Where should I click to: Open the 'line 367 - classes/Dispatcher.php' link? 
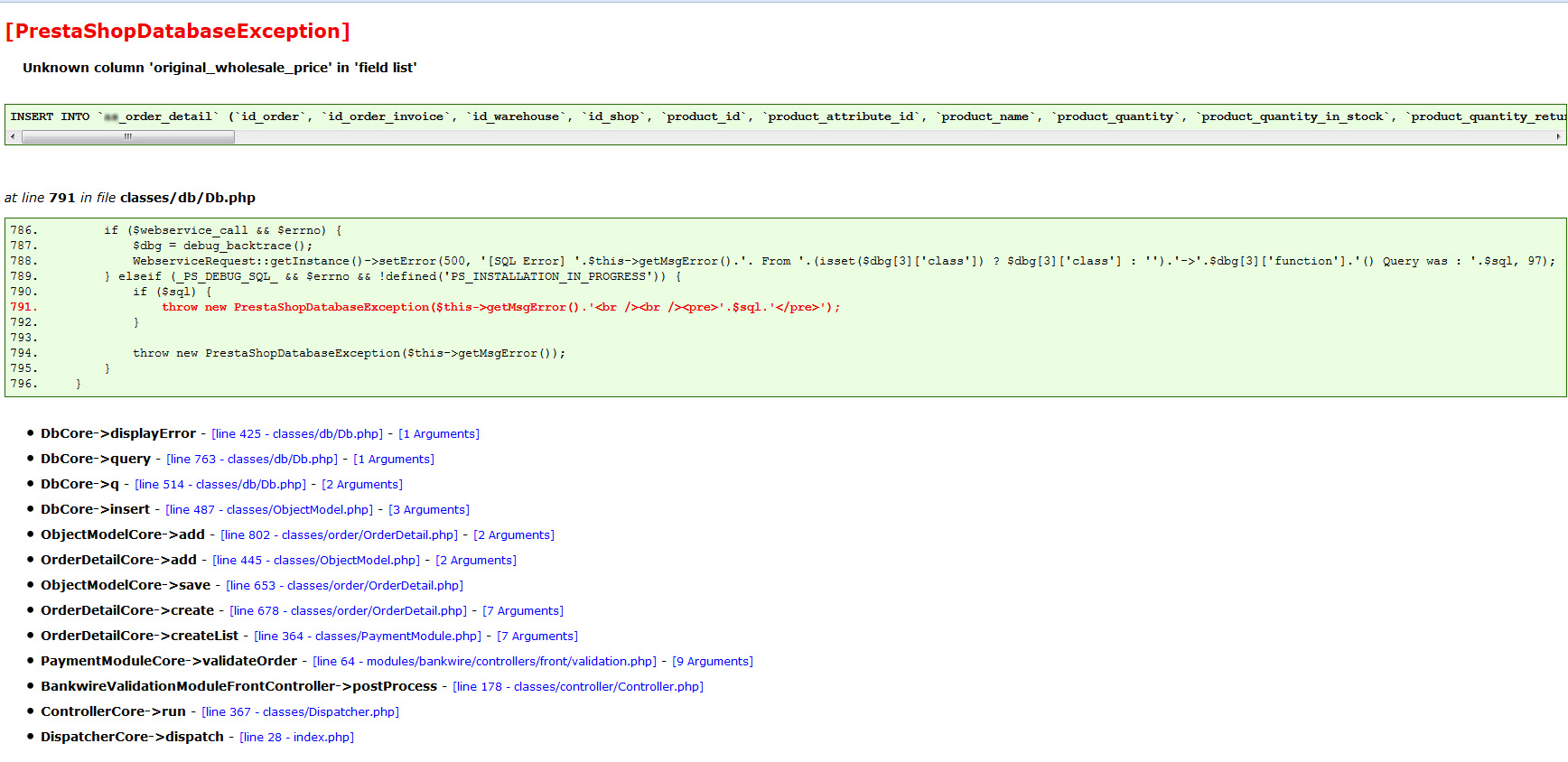[x=301, y=712]
